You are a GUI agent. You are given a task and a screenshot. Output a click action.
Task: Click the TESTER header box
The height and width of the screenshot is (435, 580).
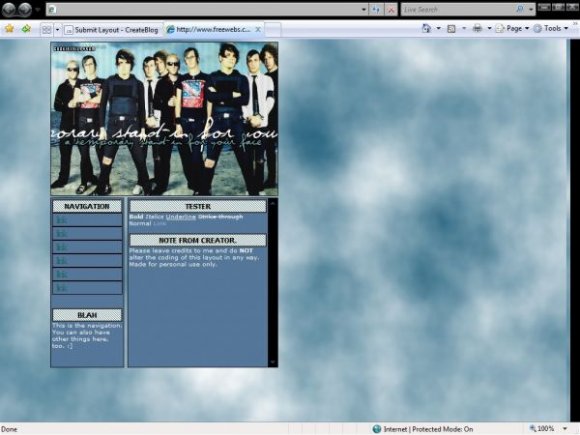click(198, 206)
